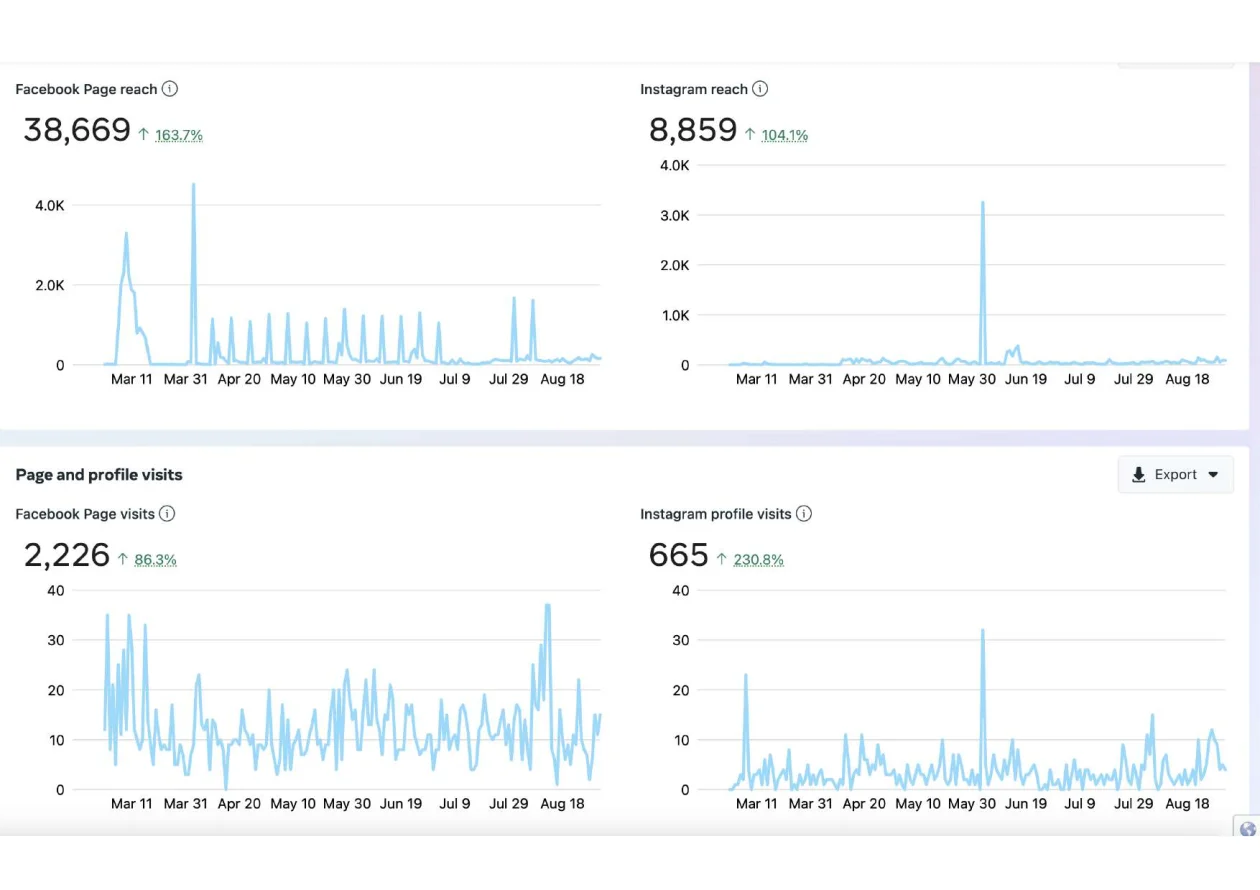
Task: Expand the Export dropdown arrow
Action: [x=1214, y=474]
